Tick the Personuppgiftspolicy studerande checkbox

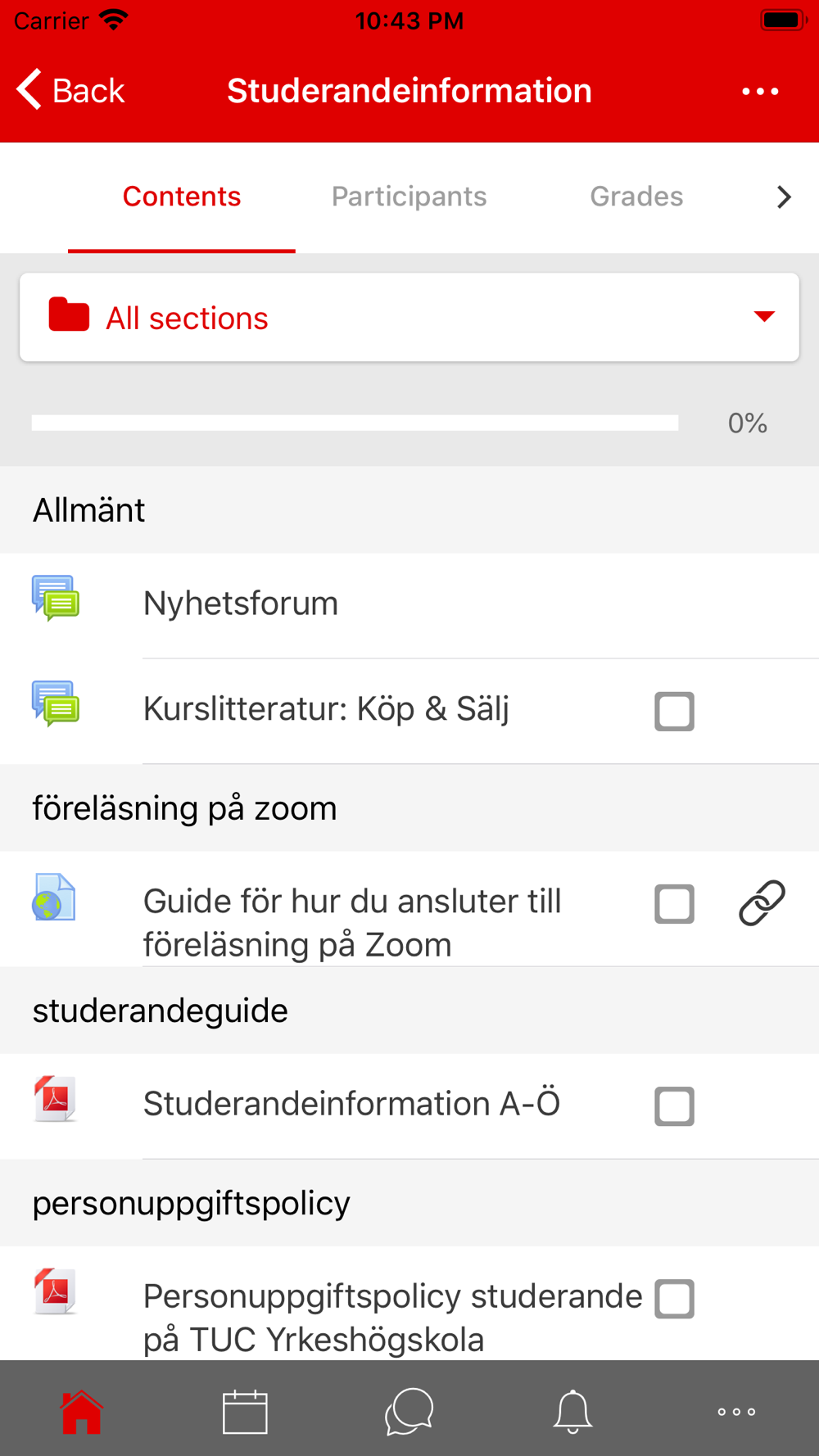coord(674,1299)
